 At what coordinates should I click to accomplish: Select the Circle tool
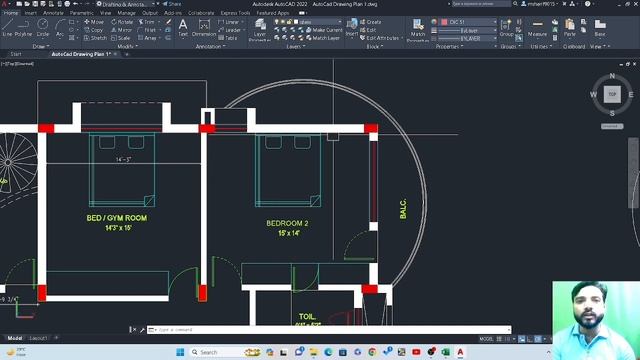[42, 28]
